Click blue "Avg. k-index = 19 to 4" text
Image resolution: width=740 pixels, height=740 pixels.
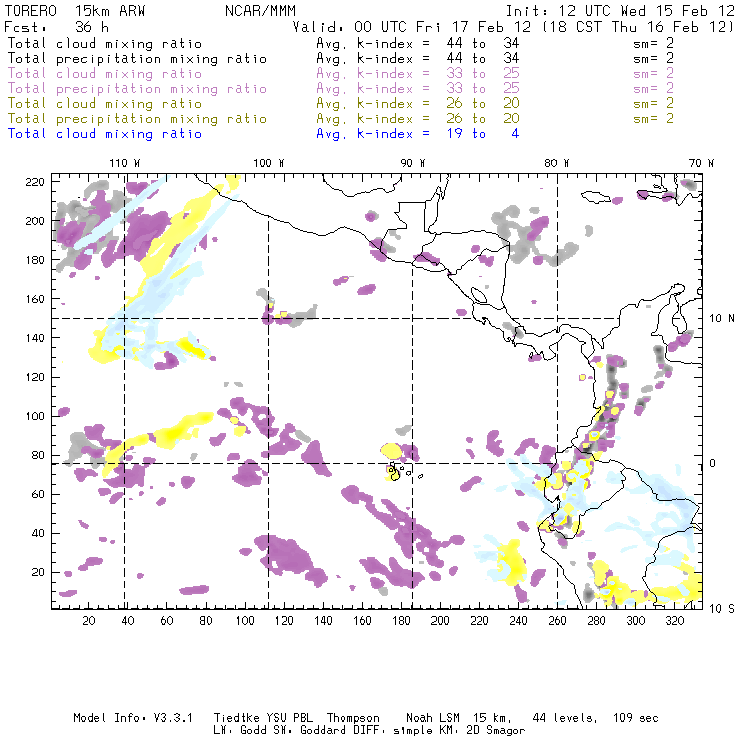(418, 134)
